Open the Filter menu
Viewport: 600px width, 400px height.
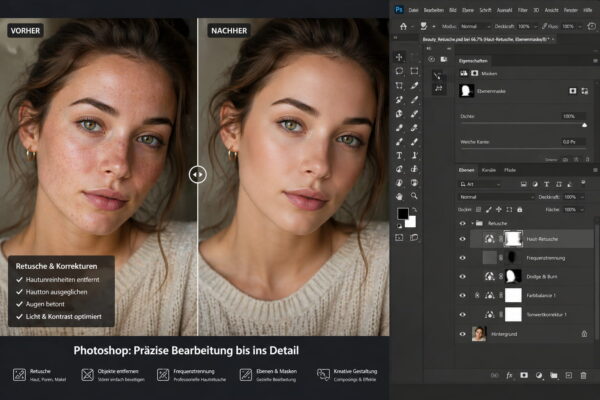[523, 10]
